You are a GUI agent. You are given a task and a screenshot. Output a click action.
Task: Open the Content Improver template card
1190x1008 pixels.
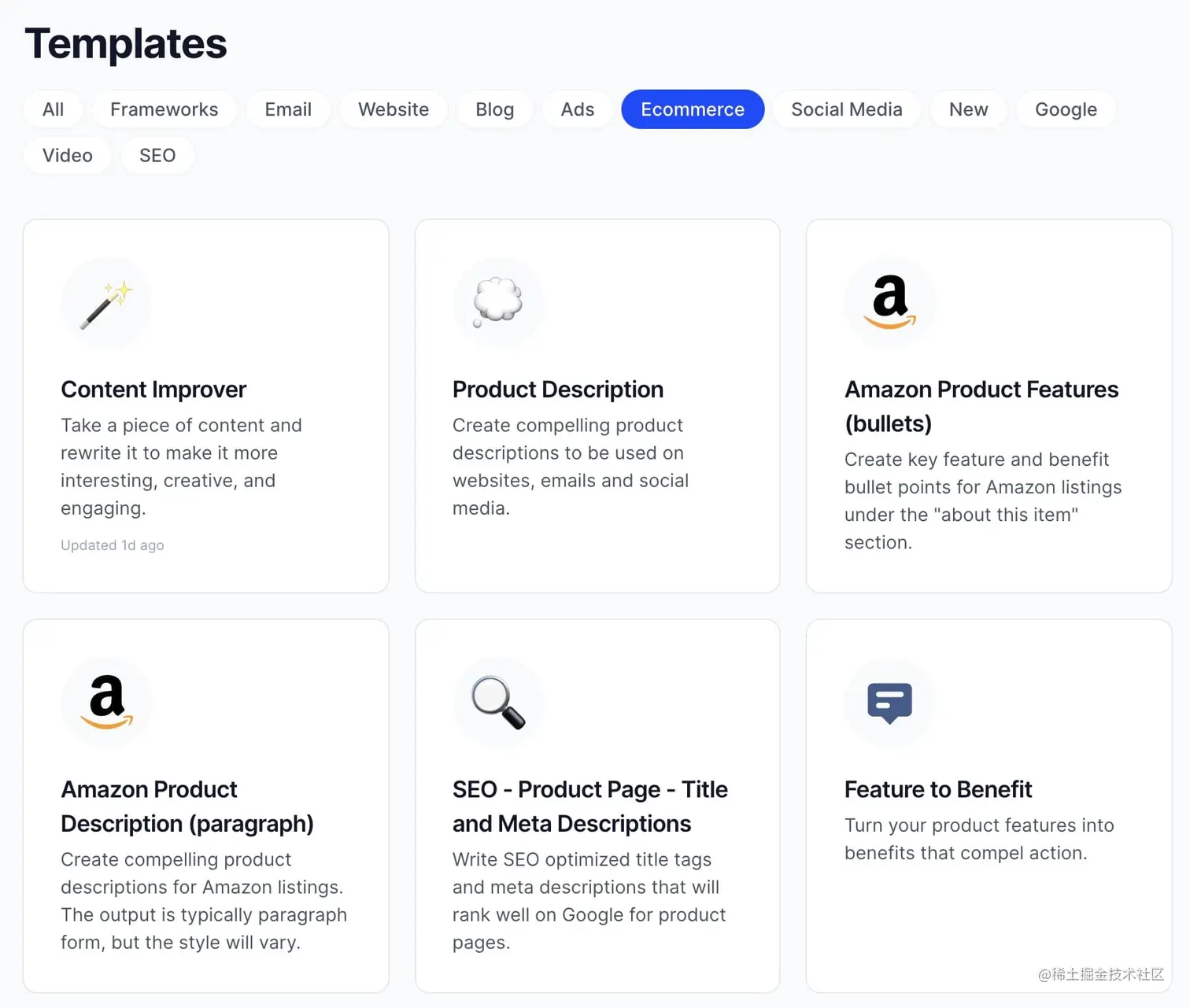[x=205, y=405]
